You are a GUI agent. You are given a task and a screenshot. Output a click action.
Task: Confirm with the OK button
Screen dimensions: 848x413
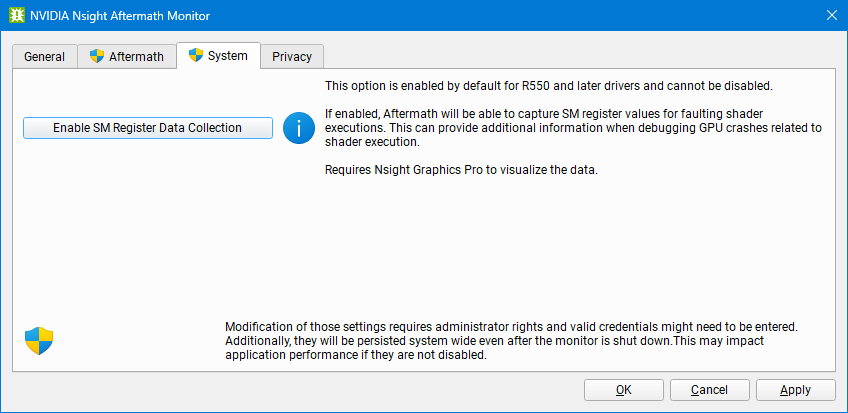pyautogui.click(x=624, y=390)
